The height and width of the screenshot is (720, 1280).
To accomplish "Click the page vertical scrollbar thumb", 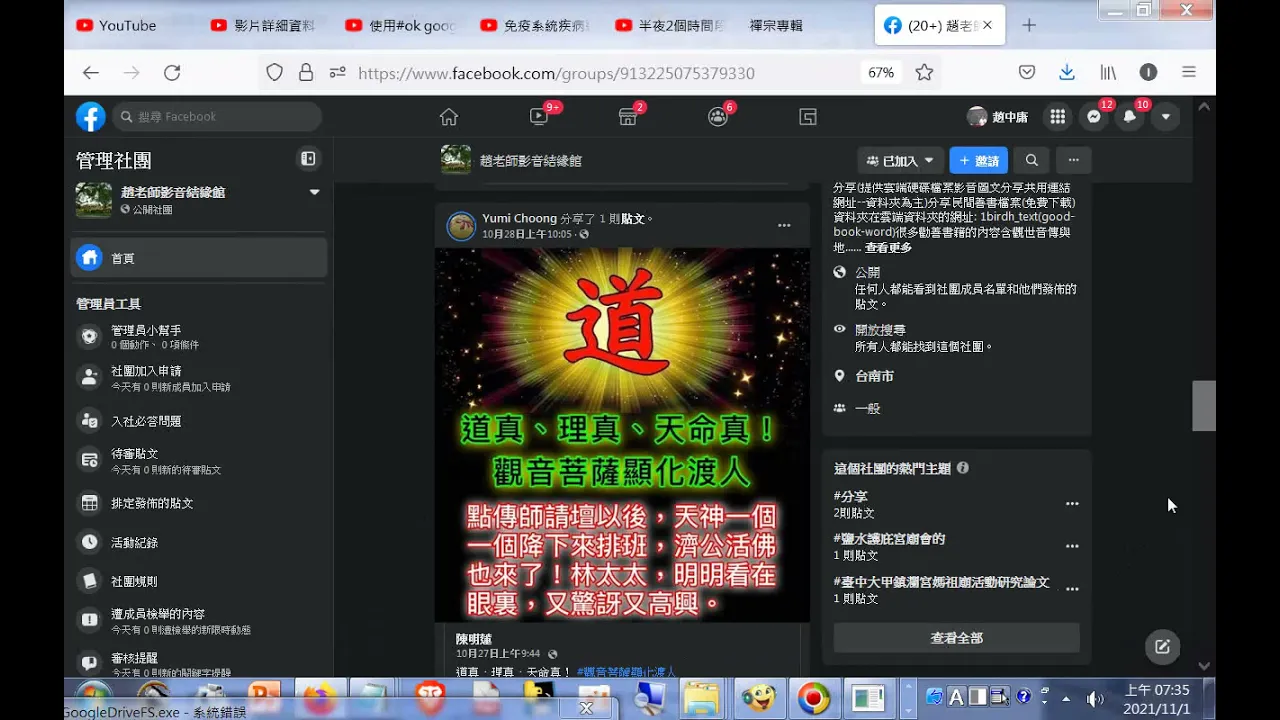I will click(x=1204, y=406).
